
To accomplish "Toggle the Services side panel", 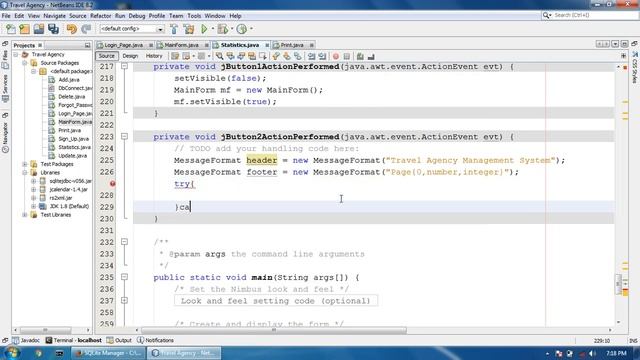I will pos(5,88).
